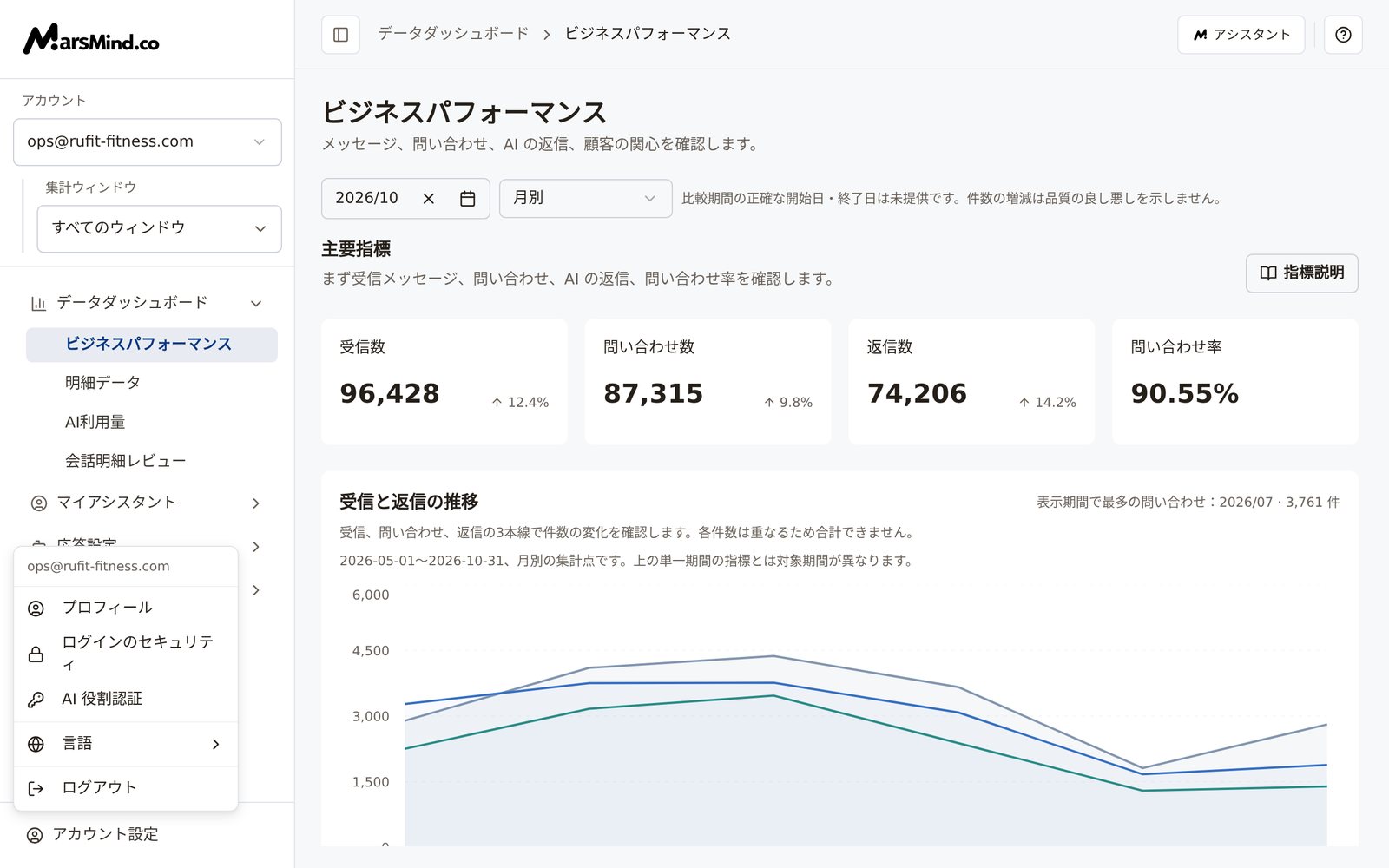Click the データダッシュボード bar chart icon

coord(38,303)
